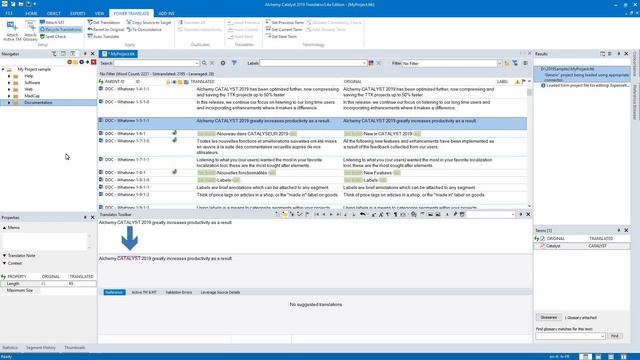Open the VIEW ribbon tab
The height and width of the screenshot is (360, 640).
[99, 13]
